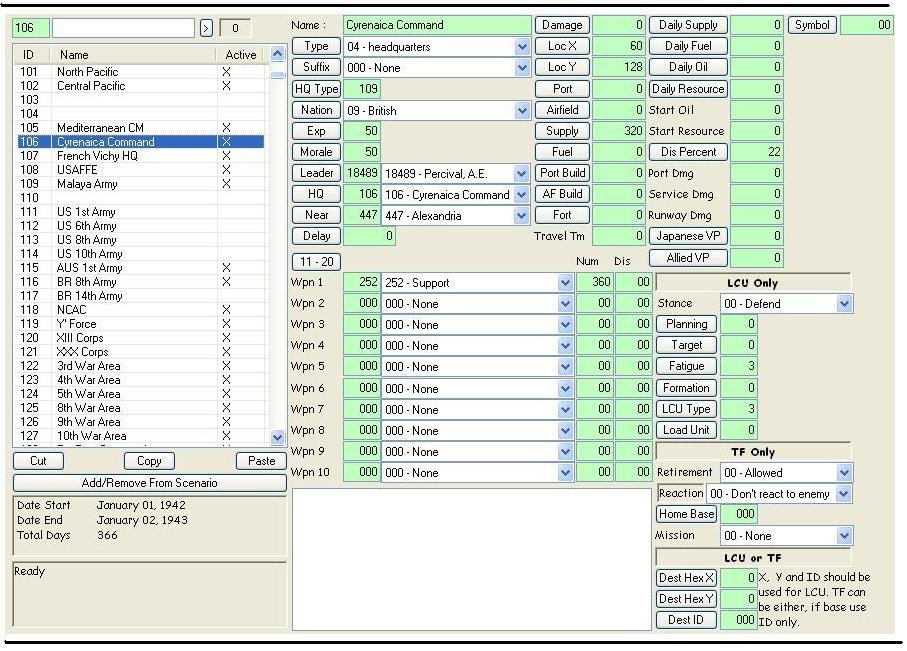Click the HQ Type button
The image size is (907, 651).
[316, 89]
